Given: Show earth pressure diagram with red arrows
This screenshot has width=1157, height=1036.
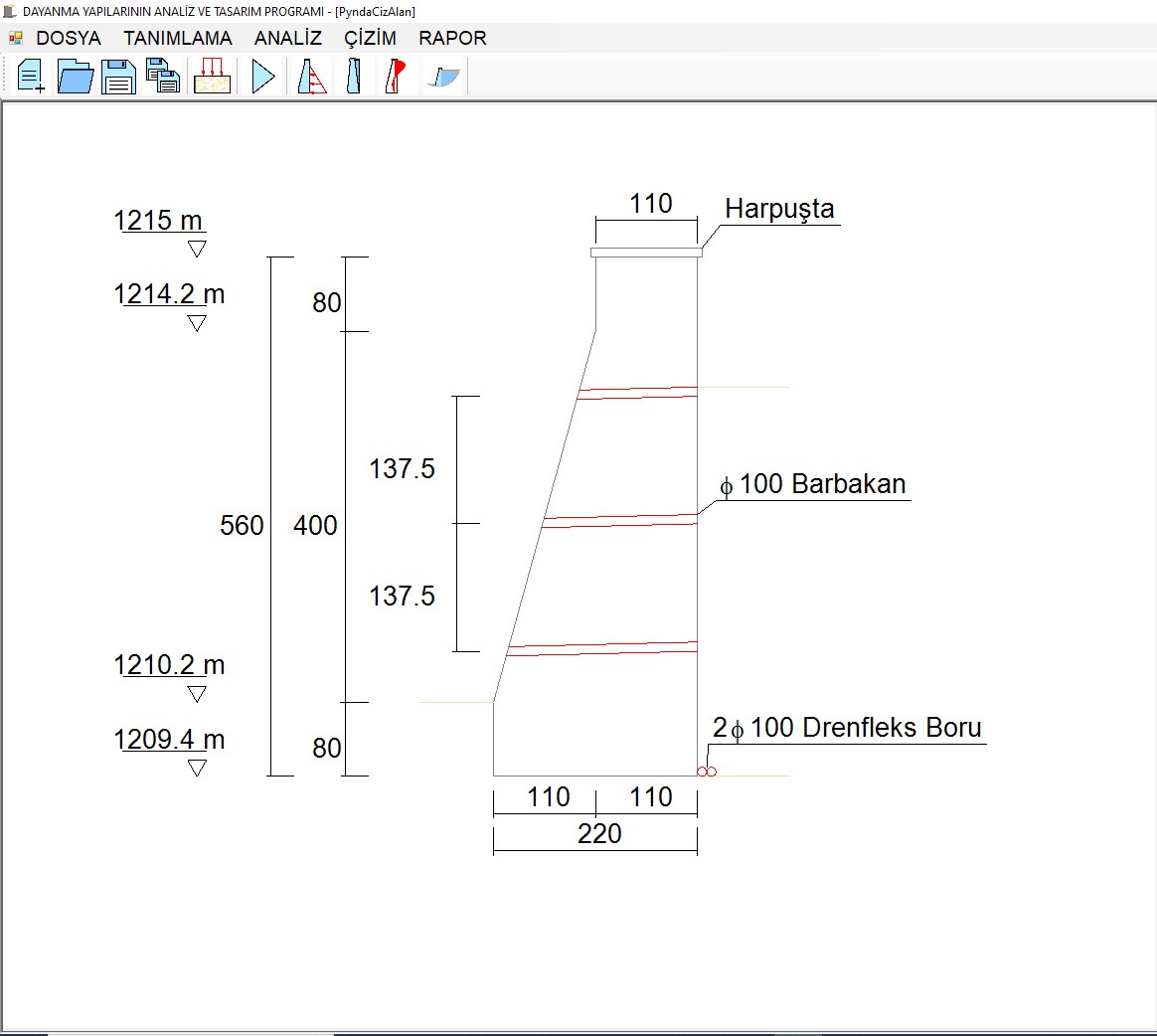Looking at the screenshot, I should point(312,77).
